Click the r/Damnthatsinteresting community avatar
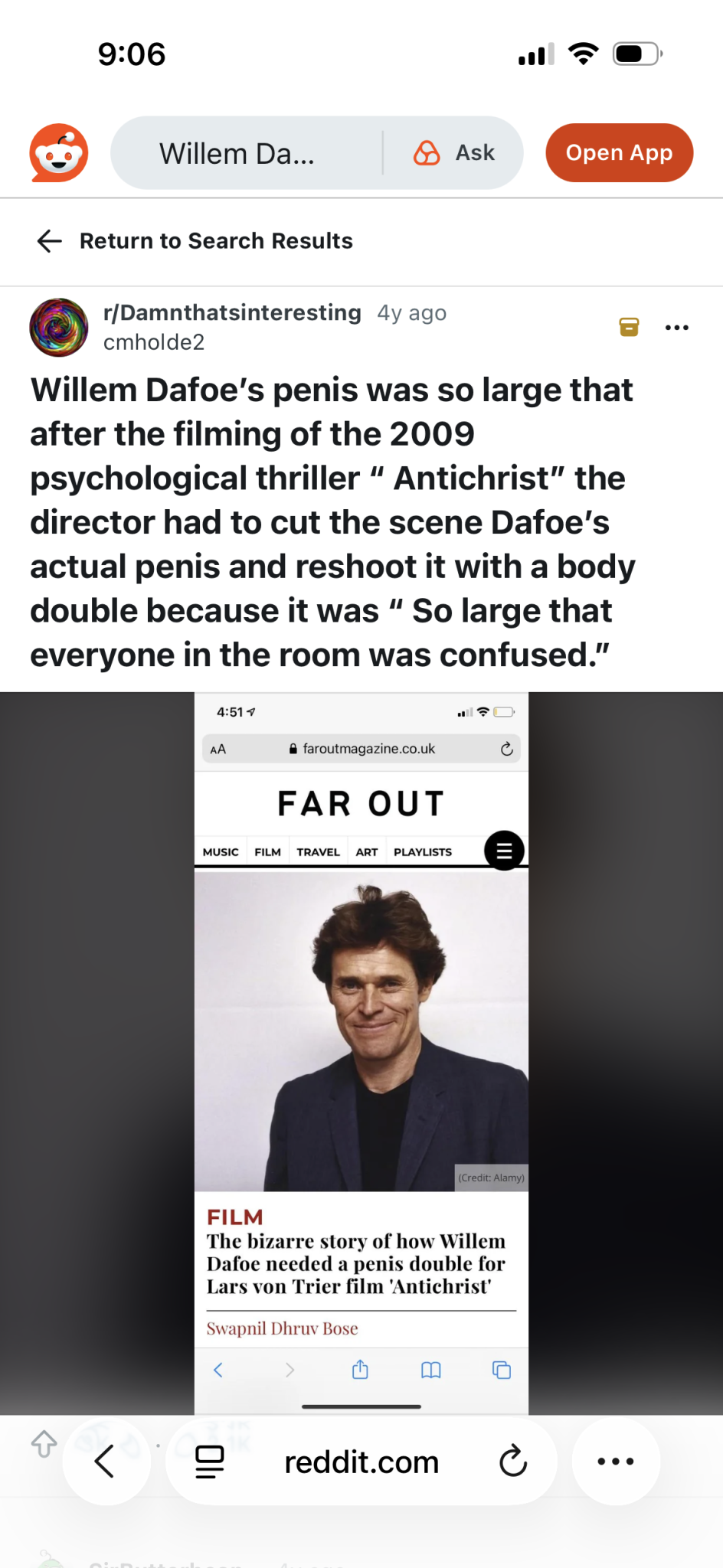723x1568 pixels. point(59,328)
